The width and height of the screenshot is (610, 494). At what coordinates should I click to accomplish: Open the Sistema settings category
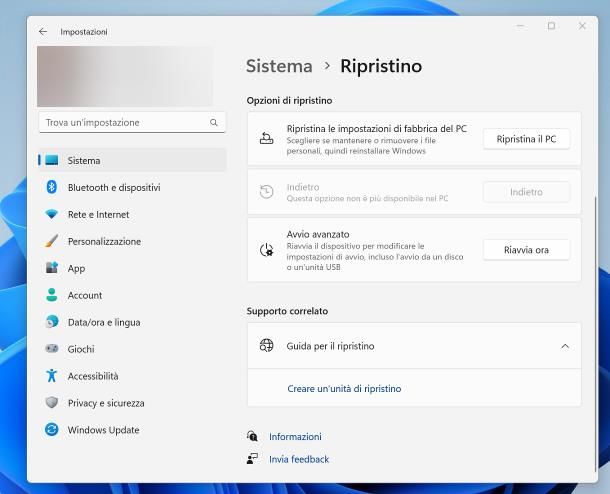click(x=132, y=160)
